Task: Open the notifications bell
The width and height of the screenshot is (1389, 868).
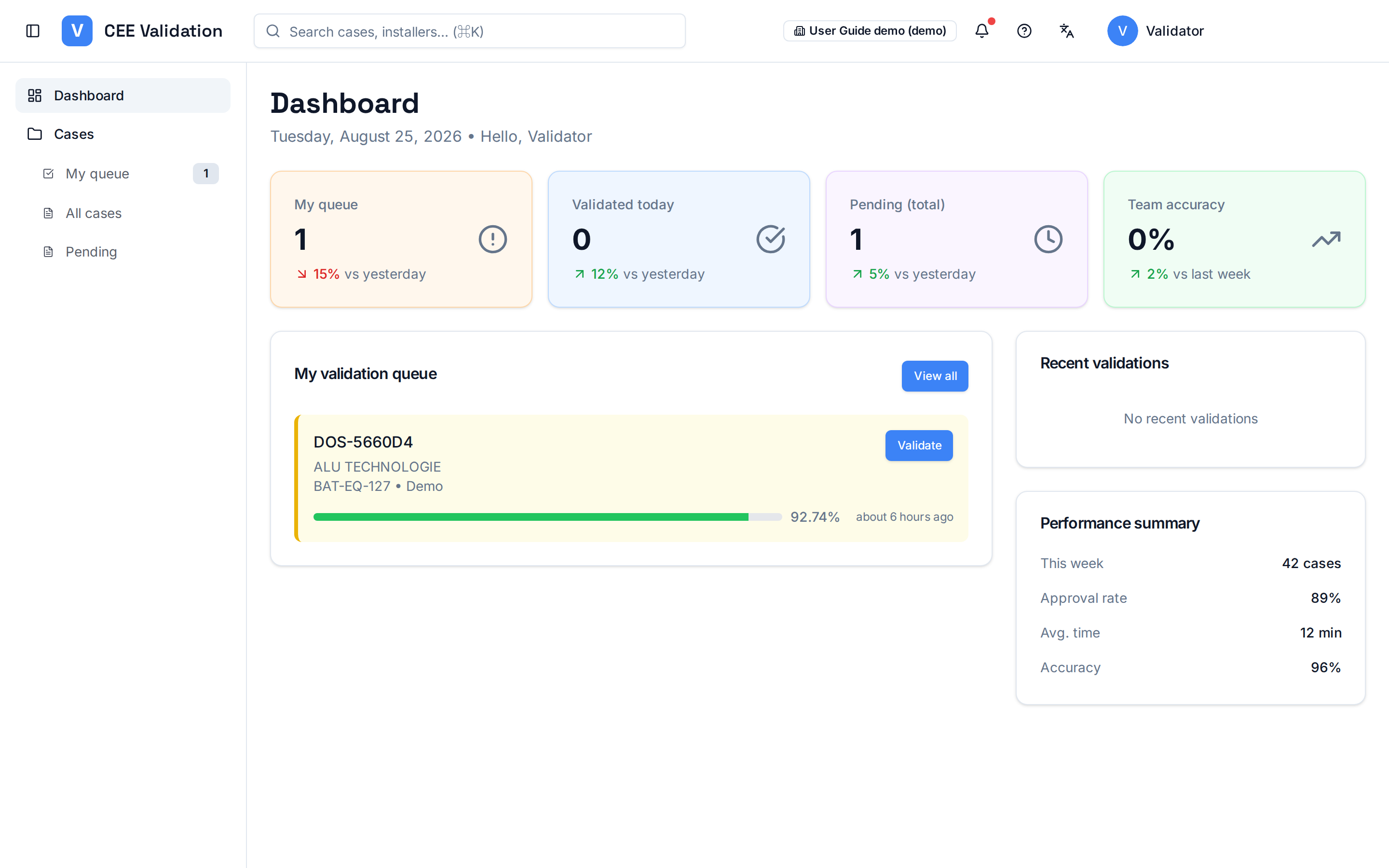Action: click(x=982, y=31)
